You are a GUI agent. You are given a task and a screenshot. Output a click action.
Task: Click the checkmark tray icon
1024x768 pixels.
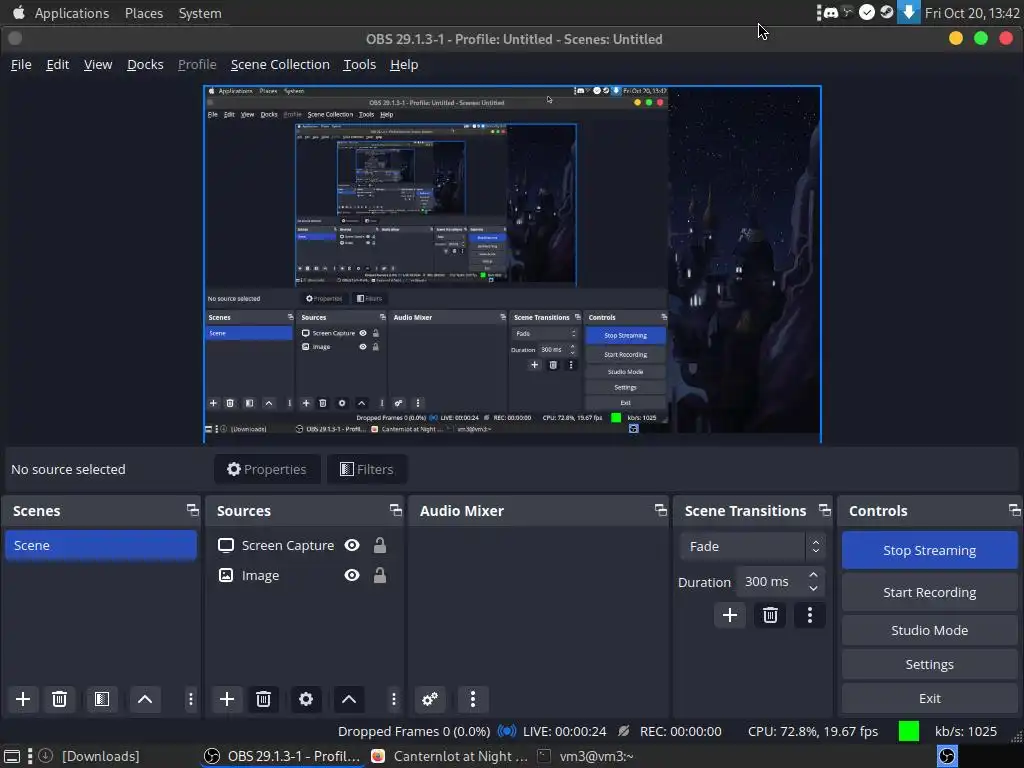[x=867, y=12]
